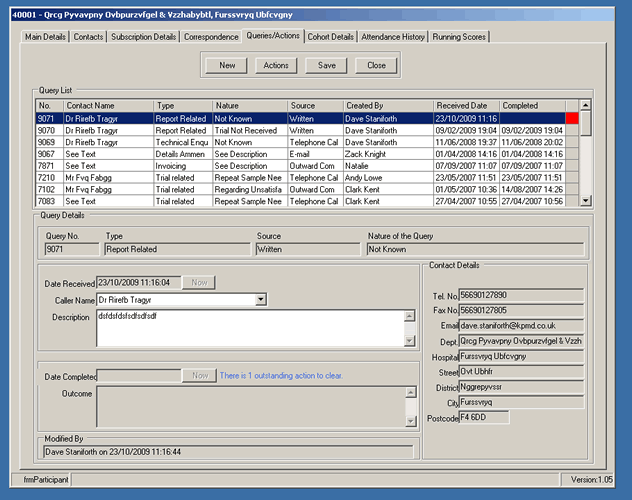Click the Query No. field 9071
The width and height of the screenshot is (632, 500).
click(72, 249)
